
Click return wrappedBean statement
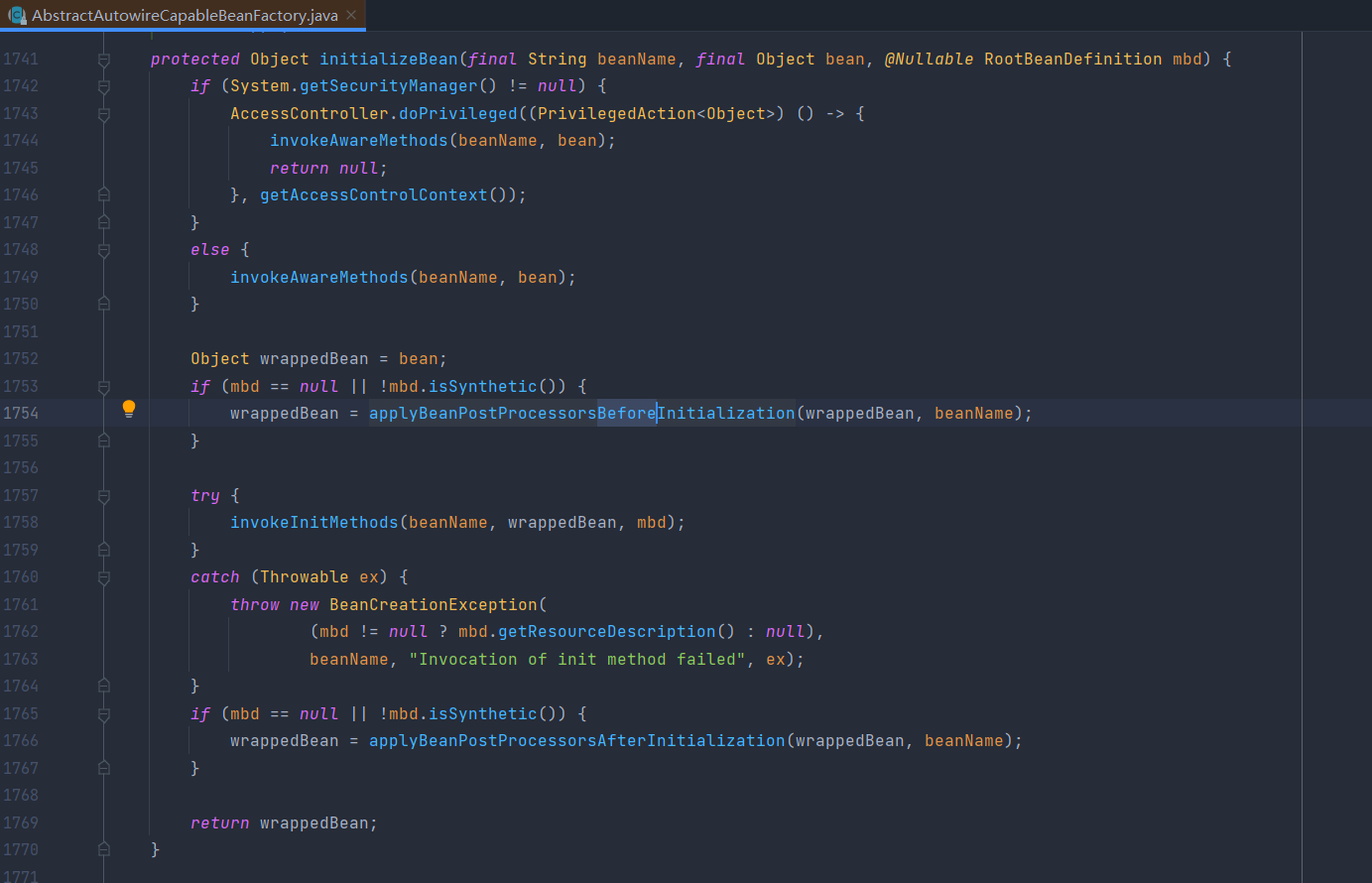coord(285,823)
